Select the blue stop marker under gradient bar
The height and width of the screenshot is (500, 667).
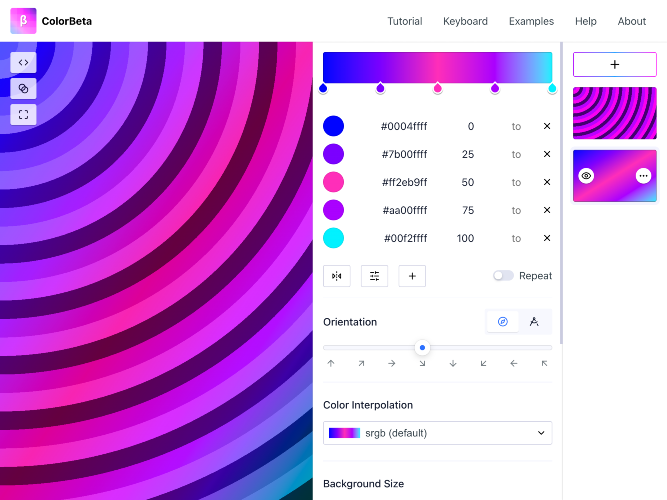click(x=323, y=88)
